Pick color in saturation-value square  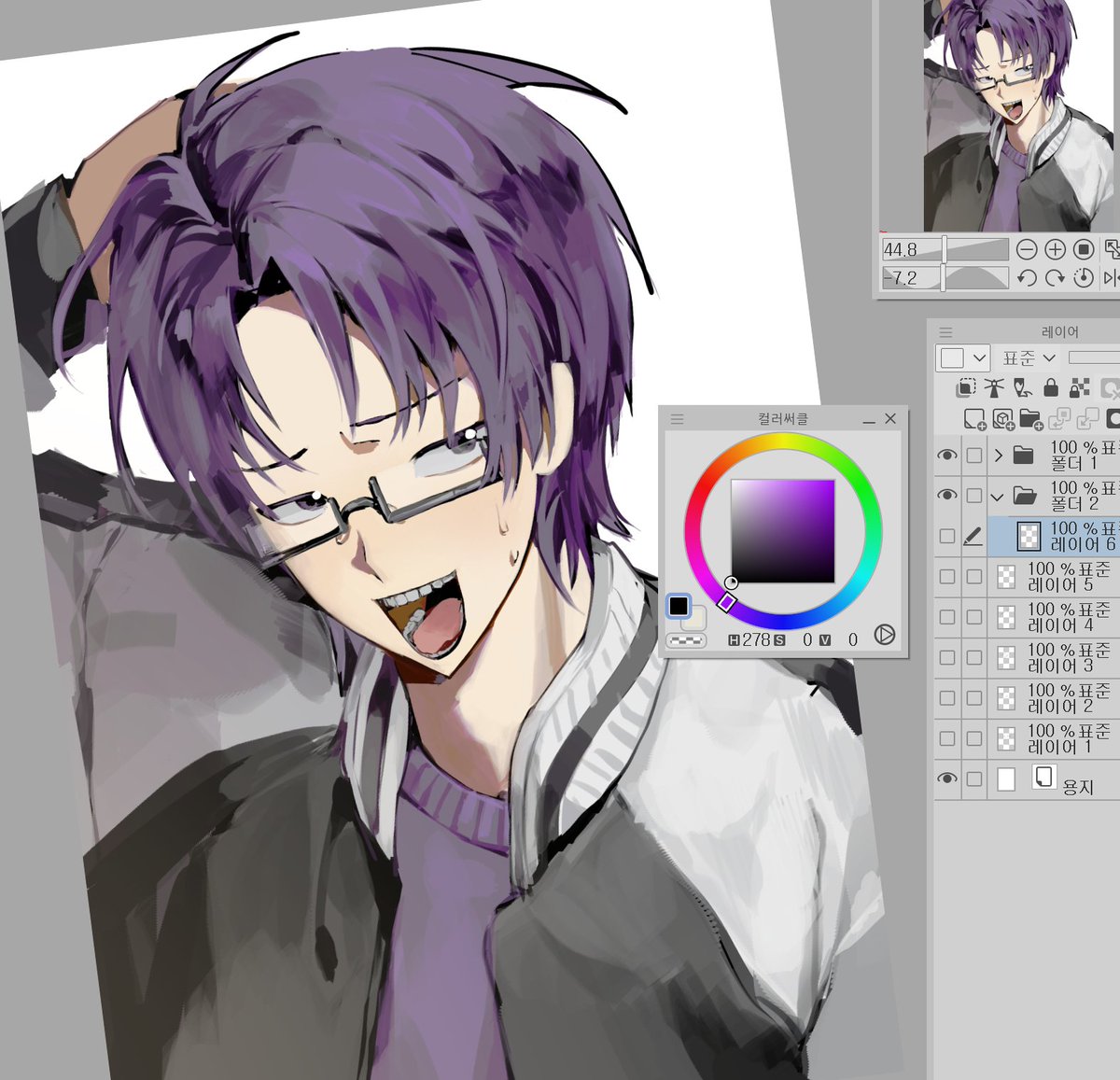782,531
